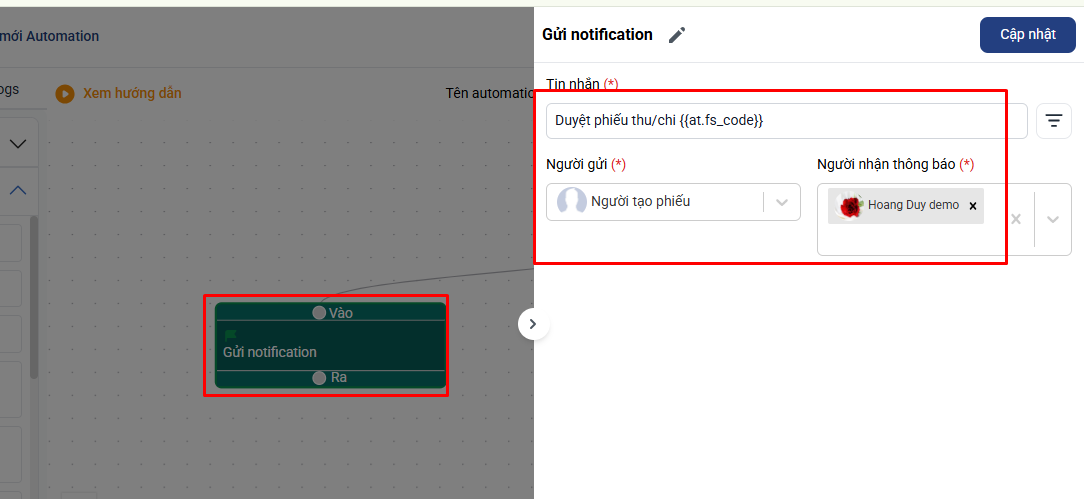
Task: Click the left sidebar vertical scrollbar
Action: [34, 300]
